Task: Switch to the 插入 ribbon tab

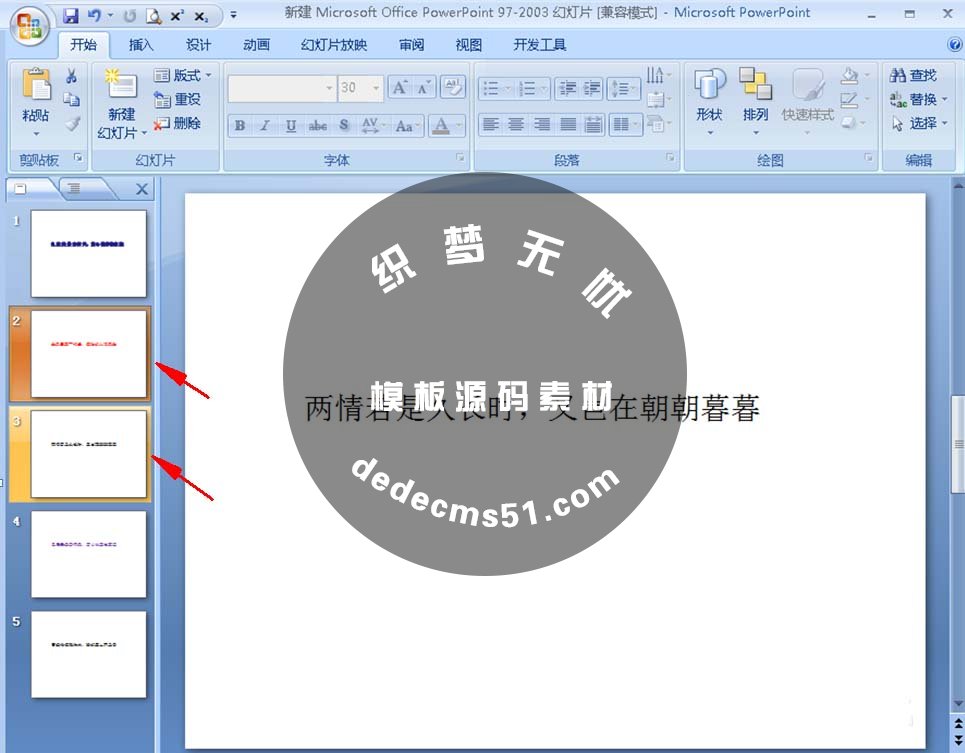Action: click(141, 45)
